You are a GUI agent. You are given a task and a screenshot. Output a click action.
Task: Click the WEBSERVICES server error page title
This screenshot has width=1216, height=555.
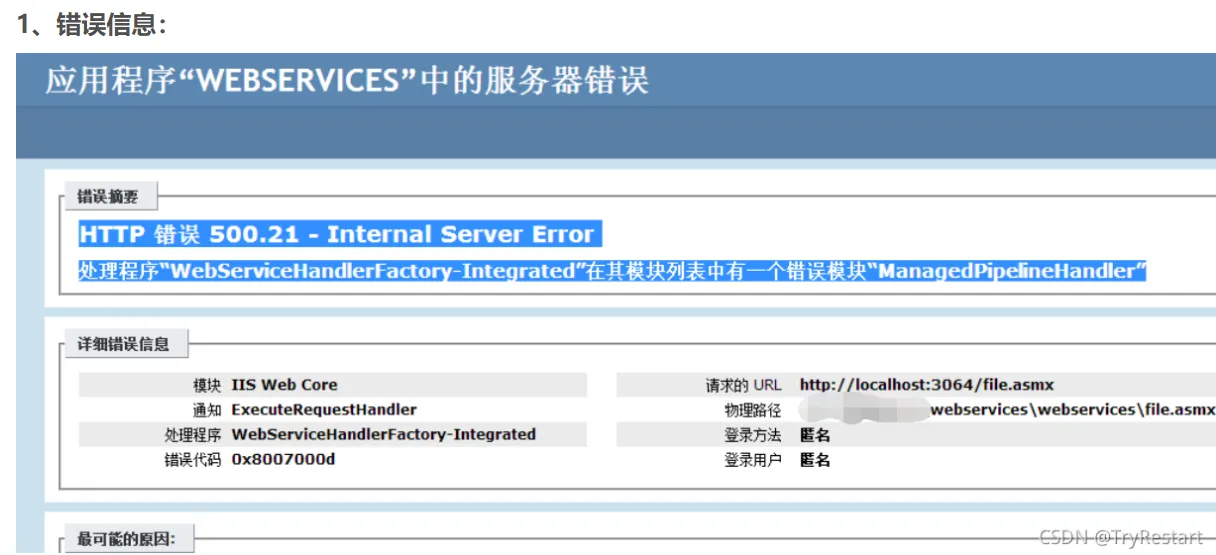pyautogui.click(x=347, y=81)
